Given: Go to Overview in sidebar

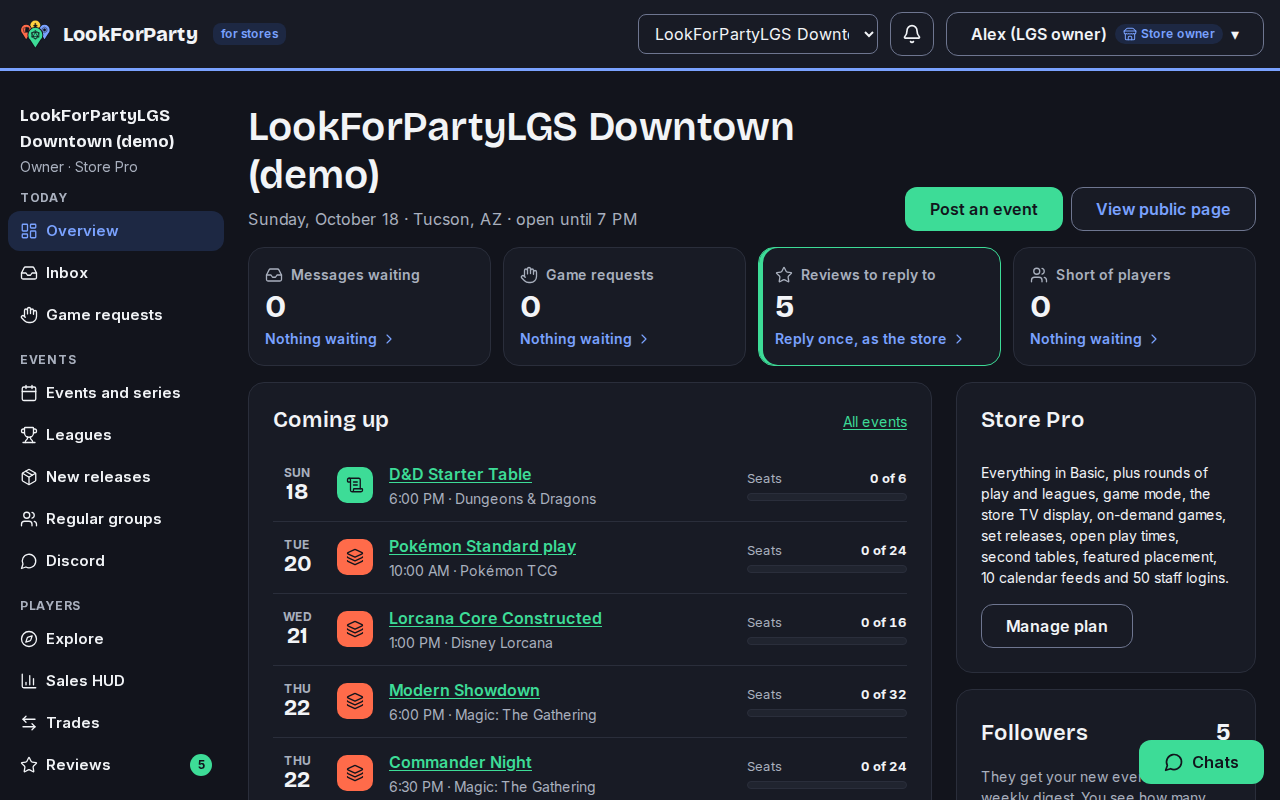Looking at the screenshot, I should point(116,231).
